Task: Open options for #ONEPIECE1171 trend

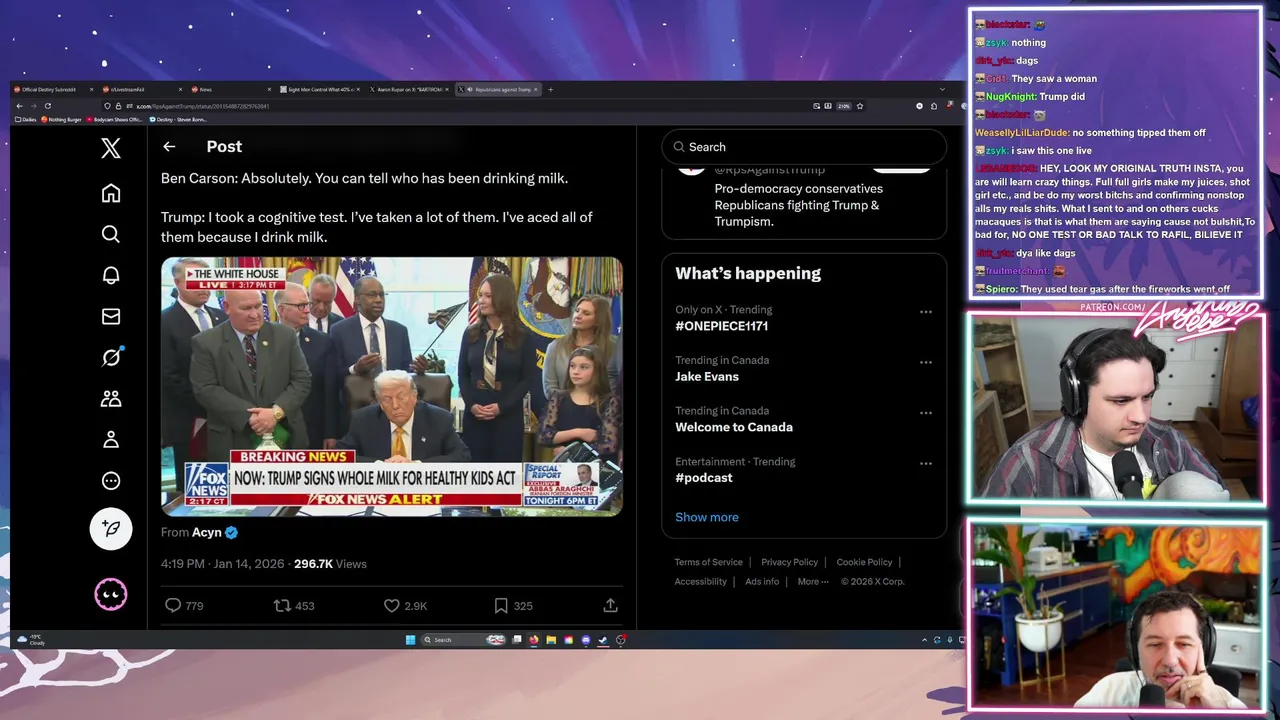Action: 926,312
